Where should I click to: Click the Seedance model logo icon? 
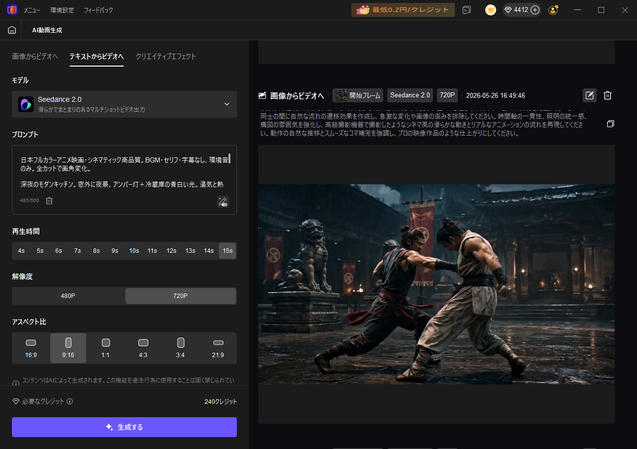tap(26, 104)
